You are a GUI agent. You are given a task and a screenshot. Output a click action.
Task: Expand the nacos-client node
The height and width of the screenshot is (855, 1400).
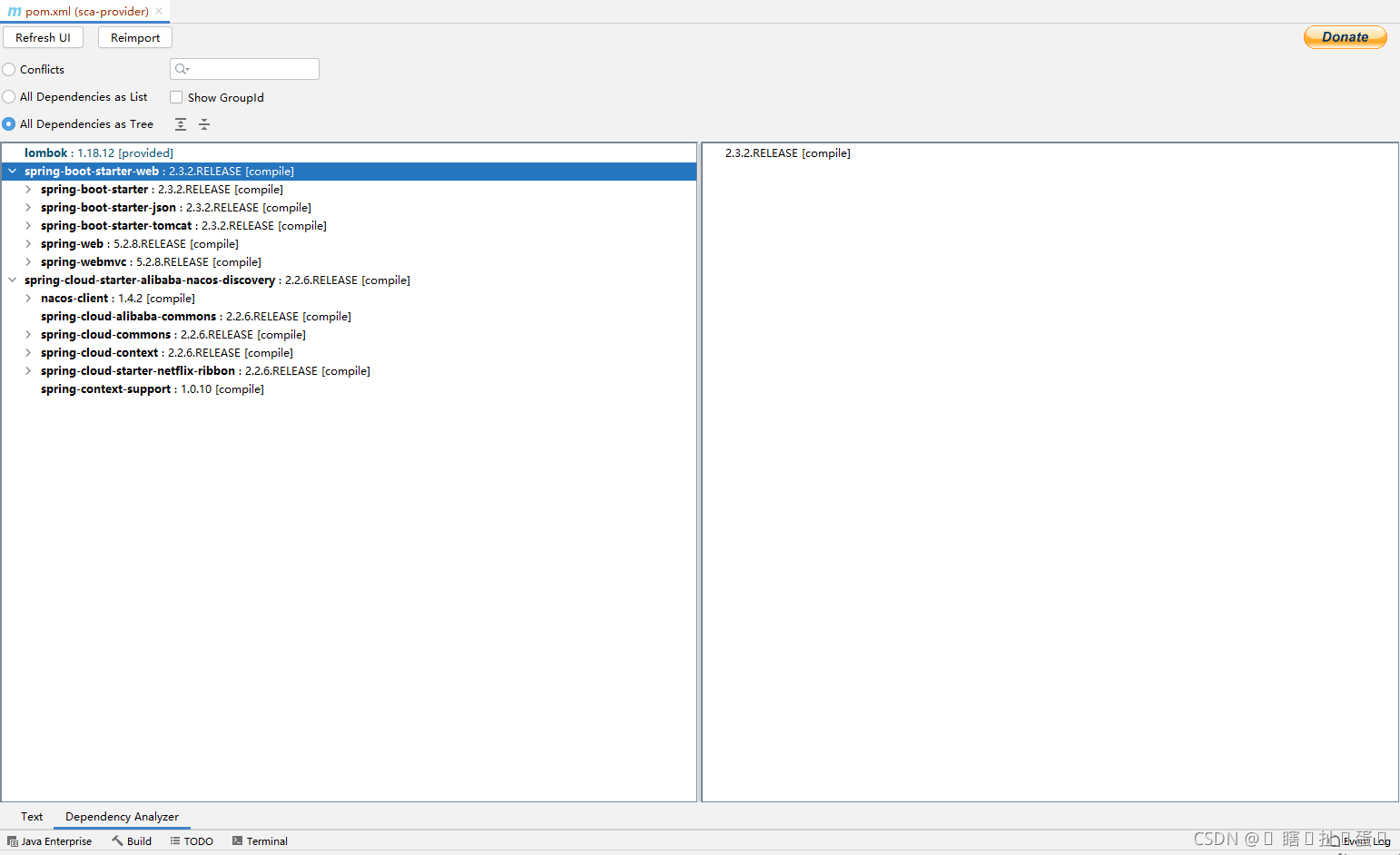click(28, 299)
